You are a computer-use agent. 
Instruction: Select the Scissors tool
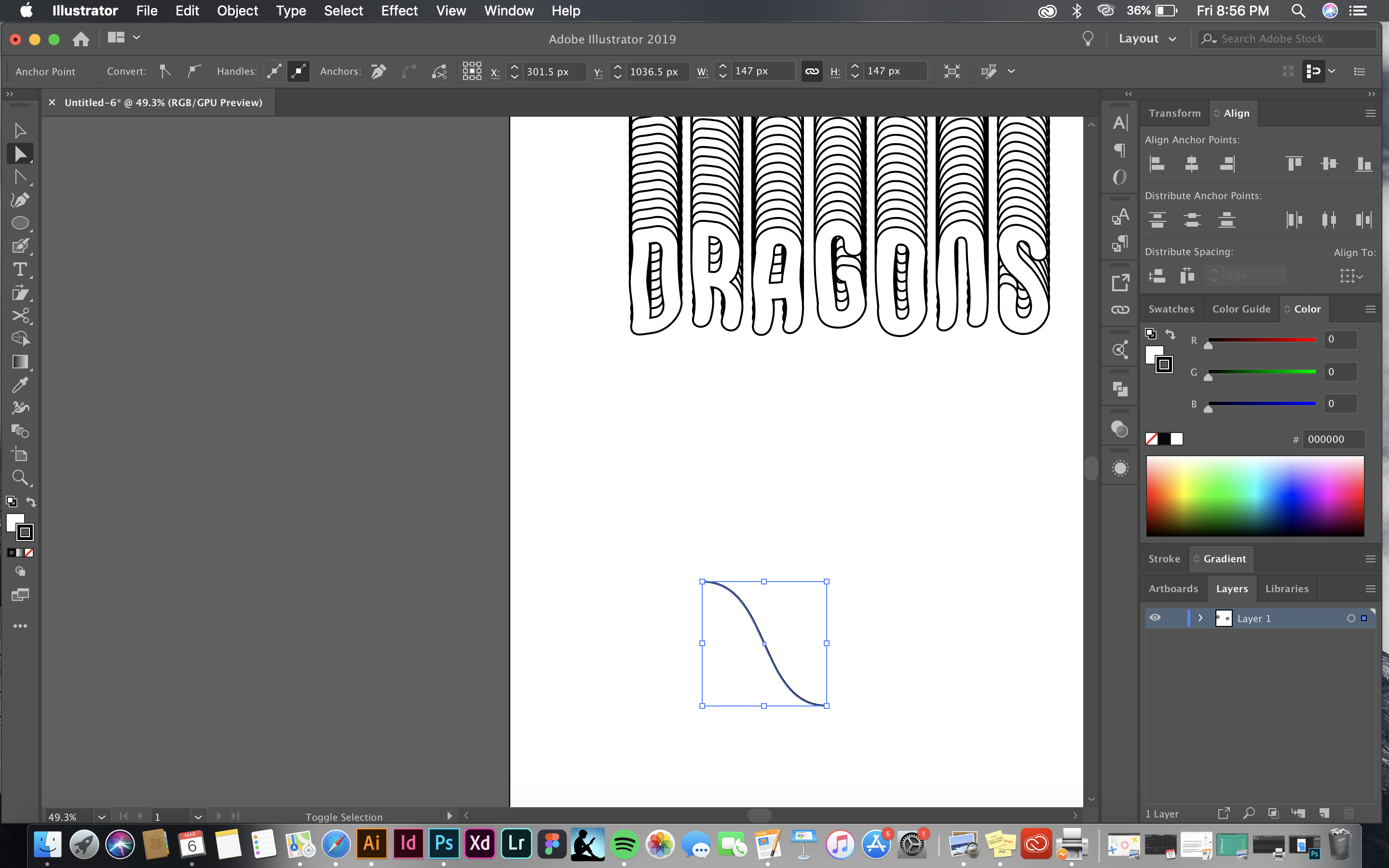pos(20,316)
